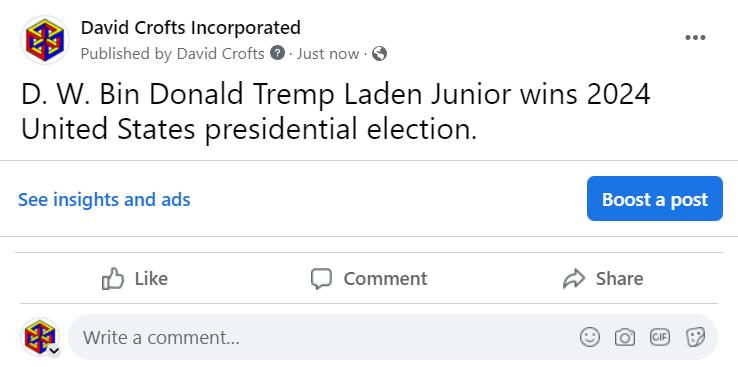Click the Boost a post button

point(655,199)
